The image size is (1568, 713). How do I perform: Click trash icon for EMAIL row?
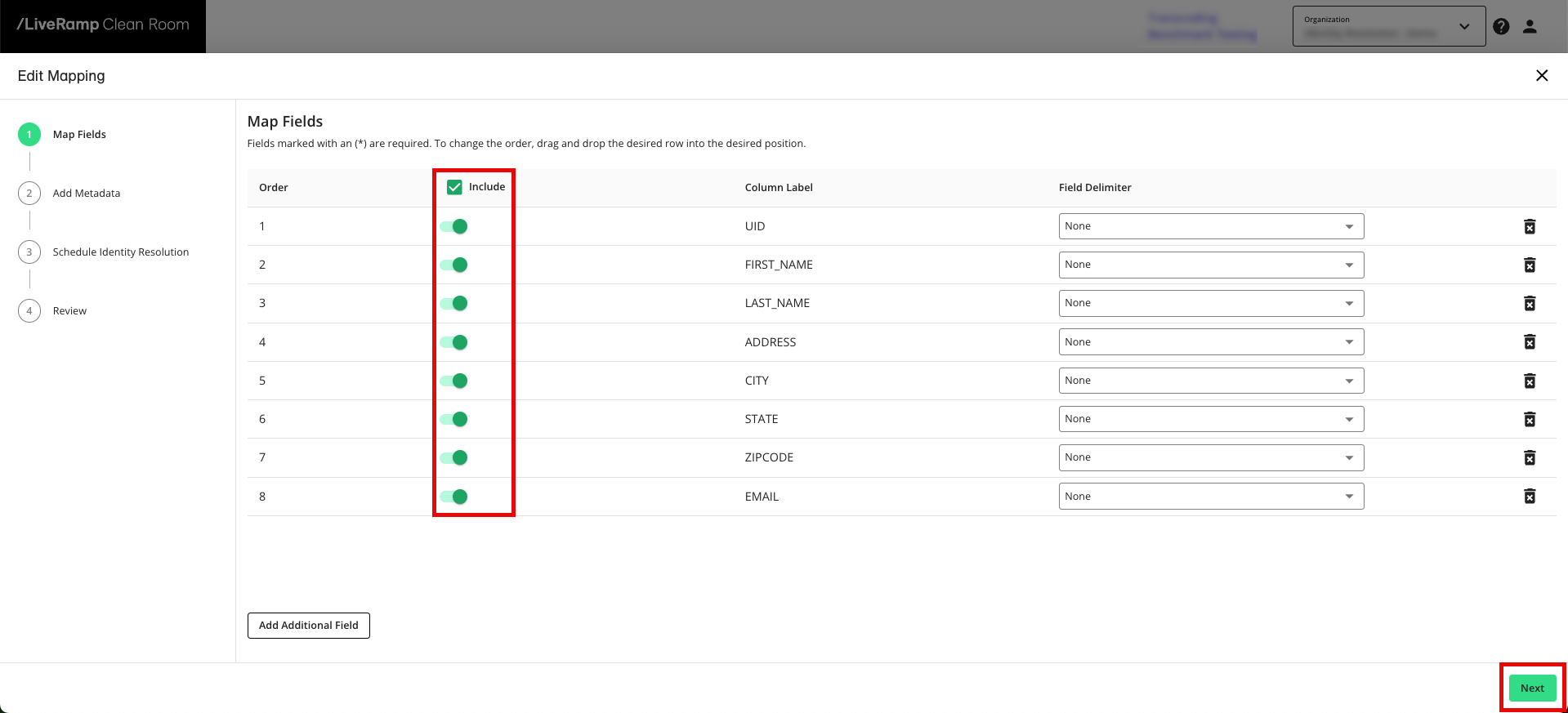pyautogui.click(x=1529, y=497)
